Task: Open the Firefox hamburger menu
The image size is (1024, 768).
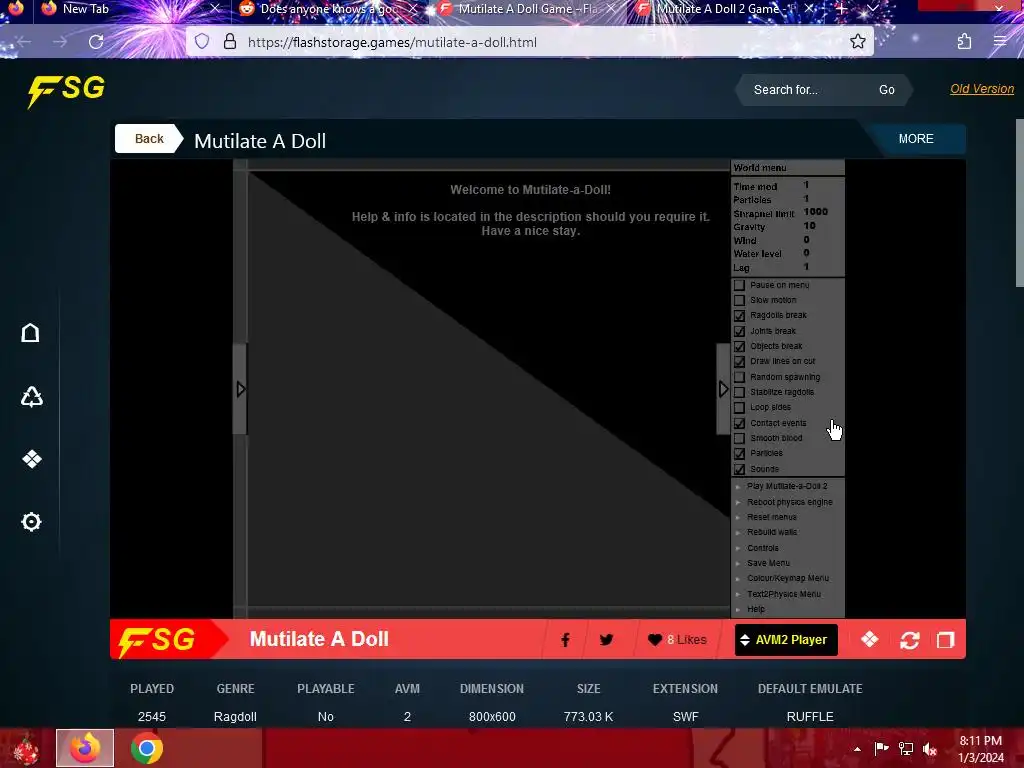Action: pos(1000,42)
